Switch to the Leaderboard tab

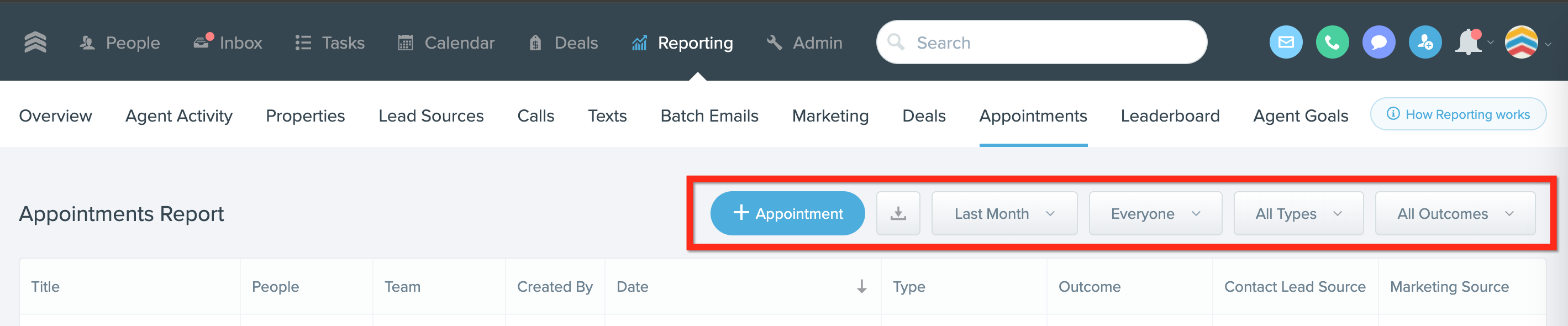(x=1169, y=115)
